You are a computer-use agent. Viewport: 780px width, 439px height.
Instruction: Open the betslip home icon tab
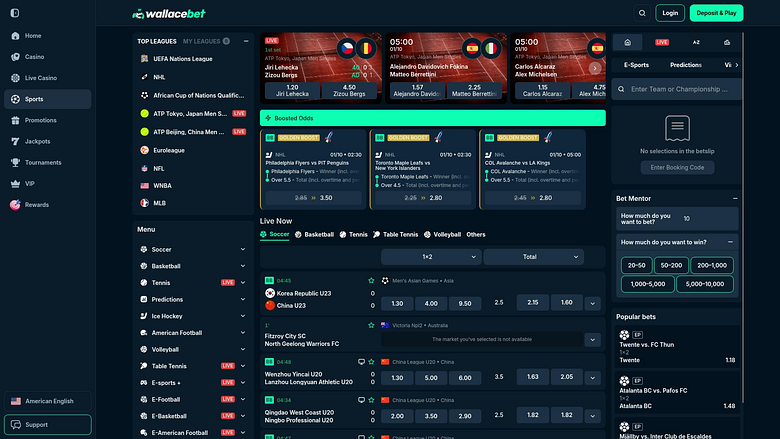(x=627, y=42)
